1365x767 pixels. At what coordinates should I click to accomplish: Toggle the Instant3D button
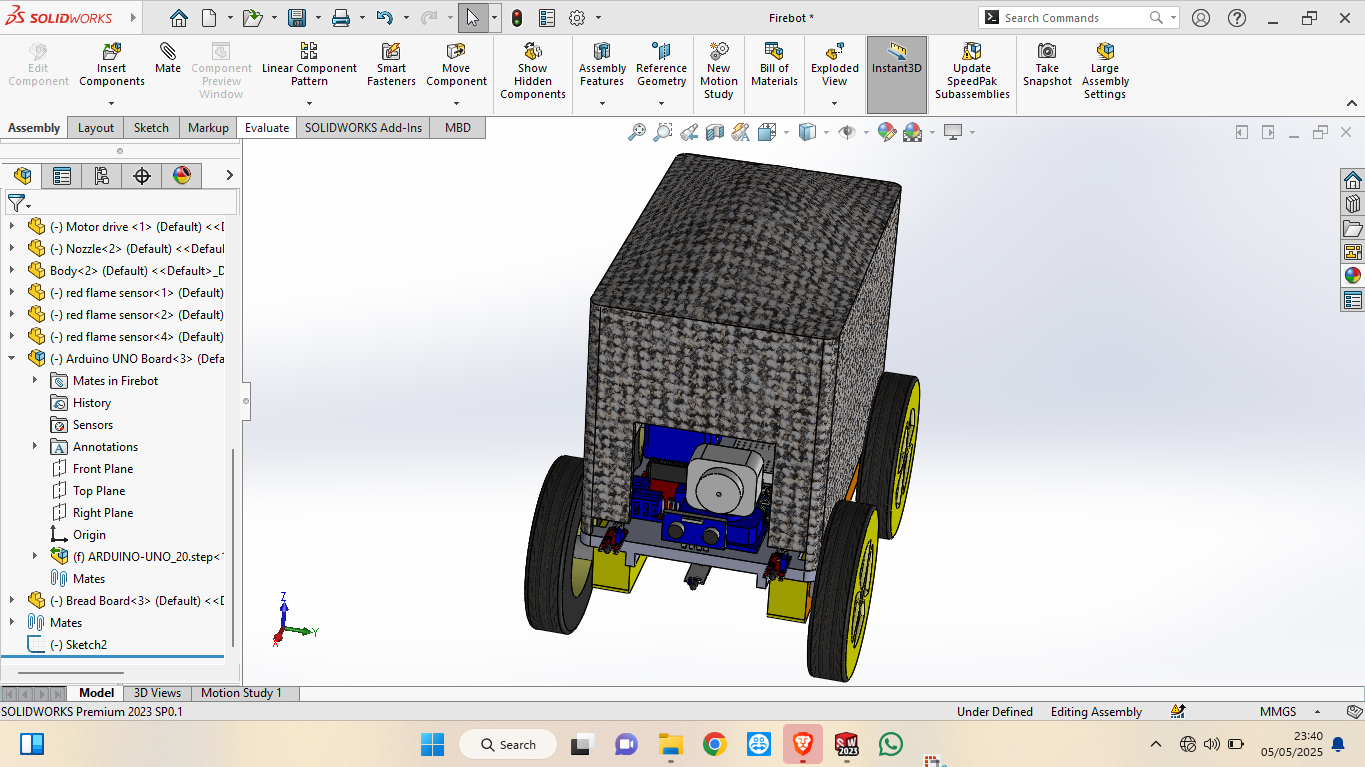tap(897, 75)
